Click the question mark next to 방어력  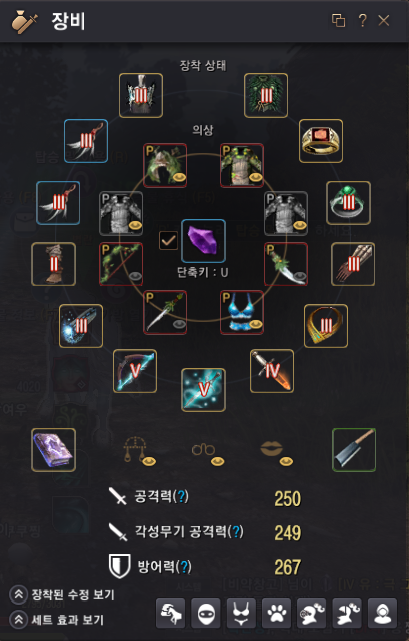(x=184, y=567)
